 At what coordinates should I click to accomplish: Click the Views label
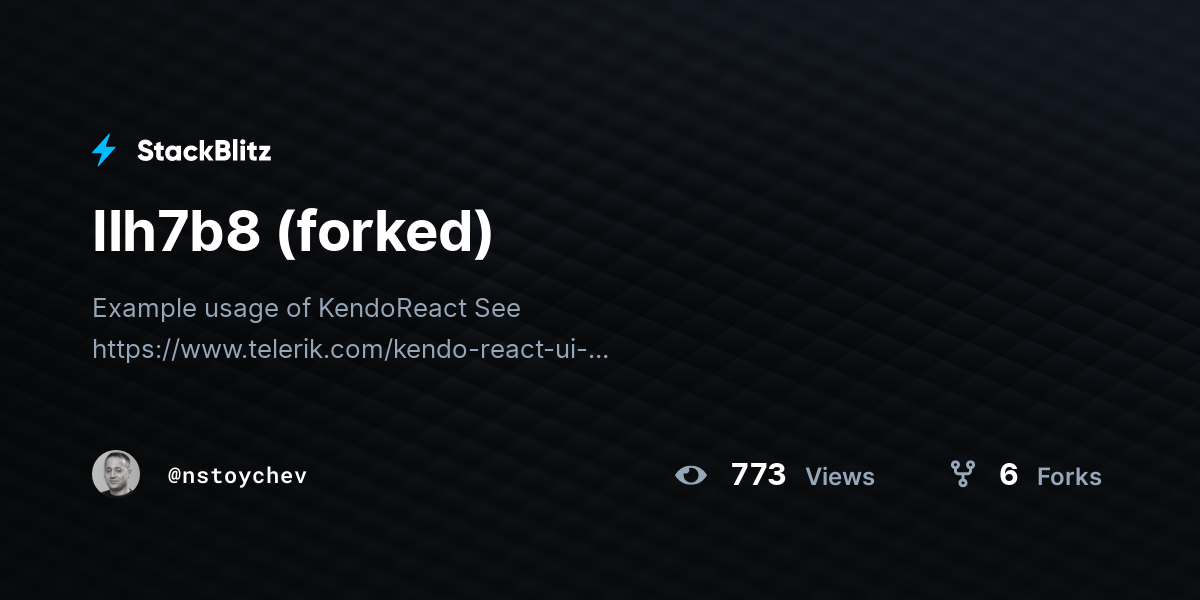(x=840, y=477)
